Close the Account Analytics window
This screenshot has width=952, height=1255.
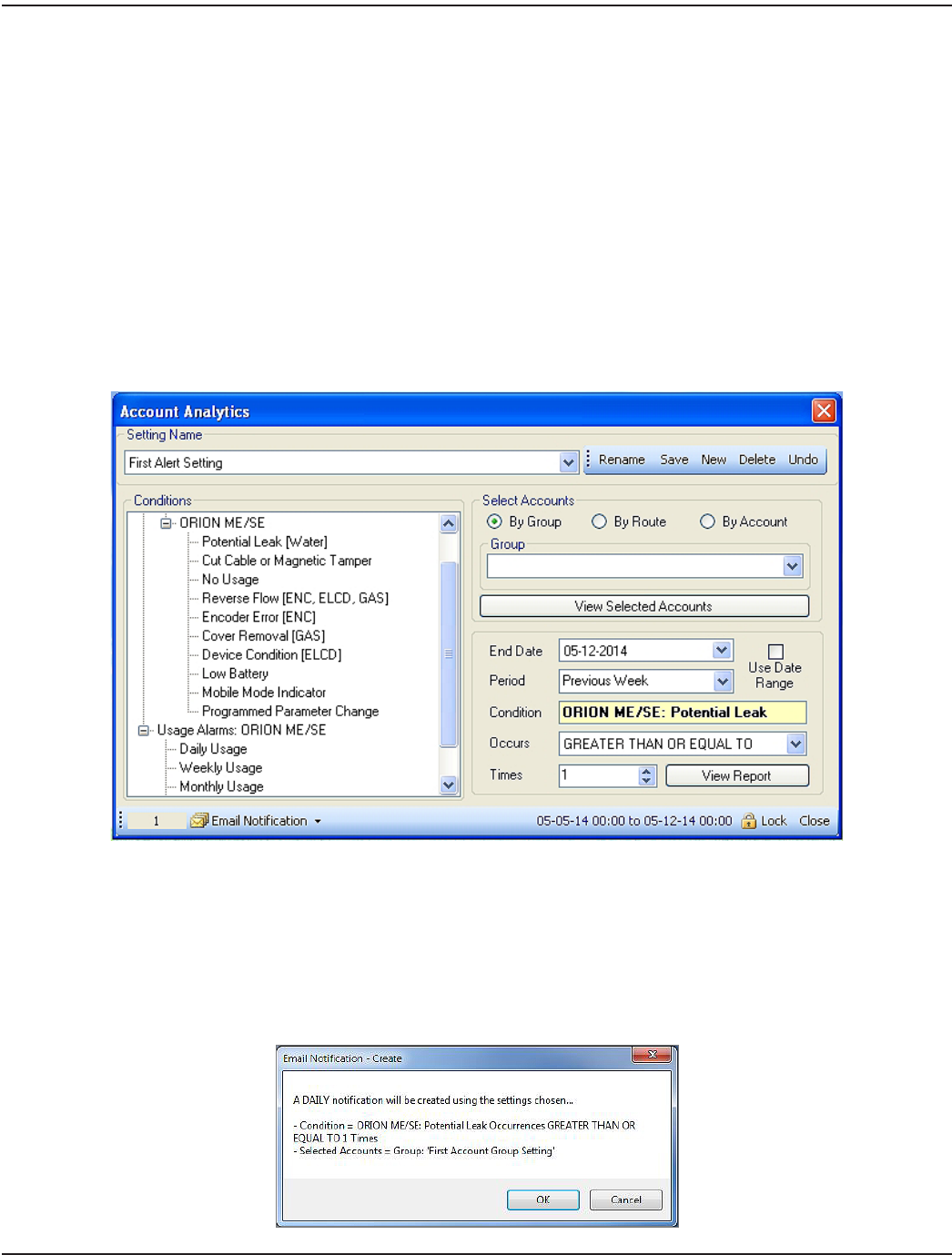[x=824, y=410]
